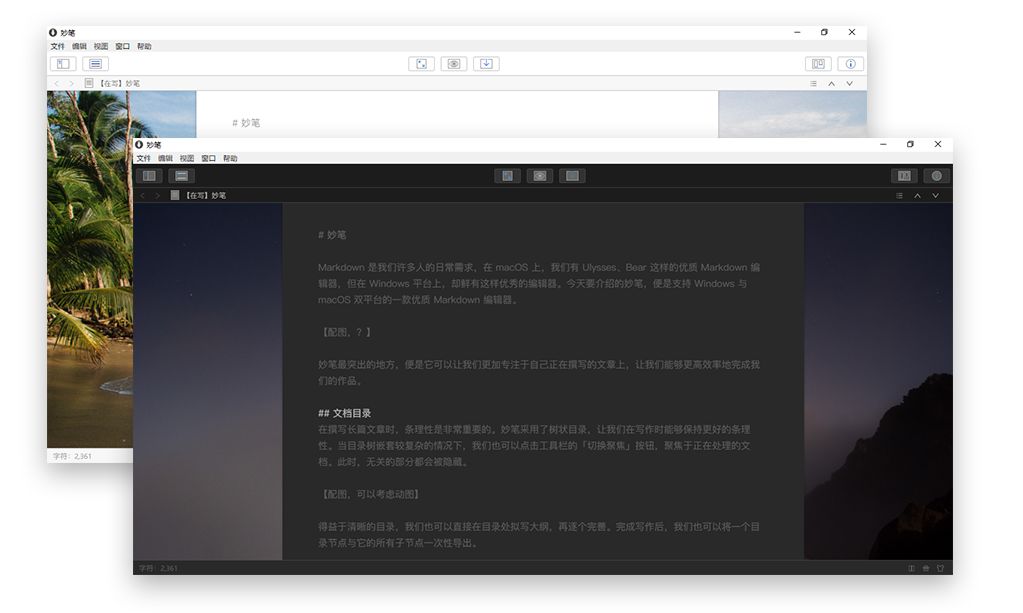Open 窗口 menu in back light window
The height and width of the screenshot is (613, 1023).
click(122, 46)
